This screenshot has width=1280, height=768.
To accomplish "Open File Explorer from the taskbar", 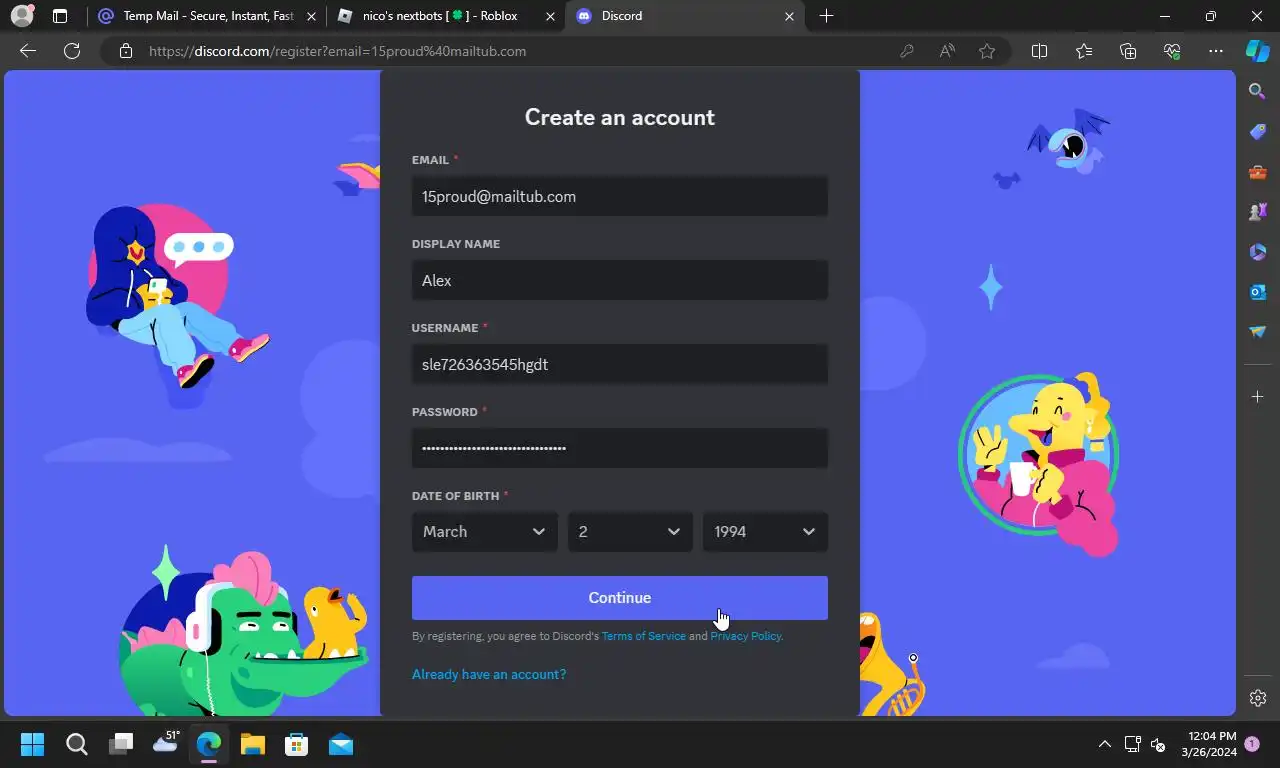I will [x=252, y=744].
